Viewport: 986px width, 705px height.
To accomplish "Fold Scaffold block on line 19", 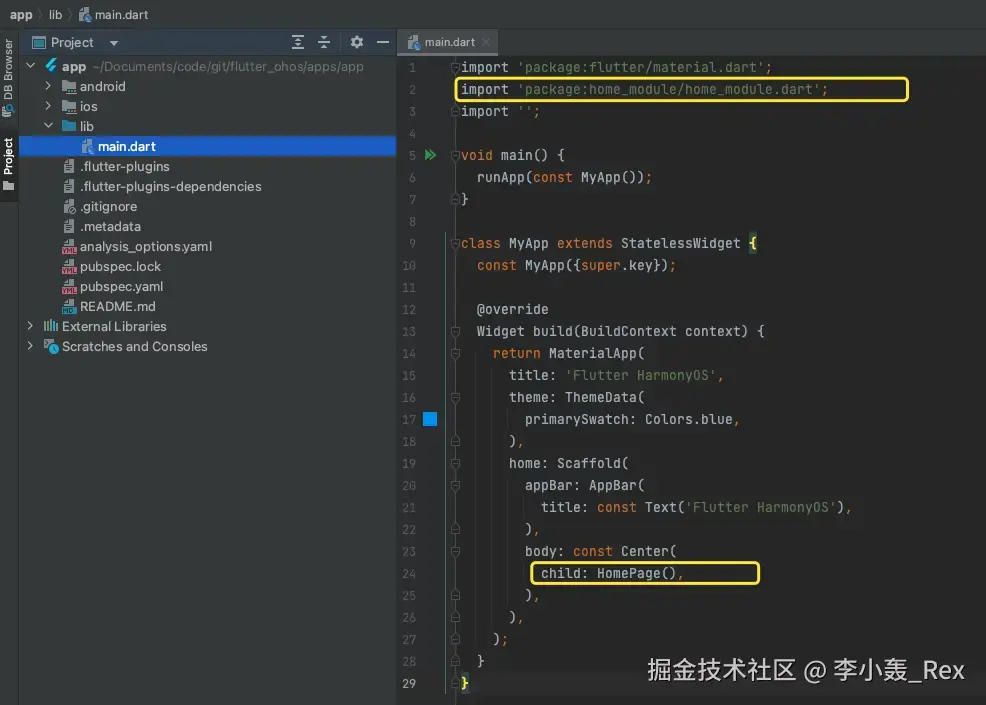I will tap(455, 464).
